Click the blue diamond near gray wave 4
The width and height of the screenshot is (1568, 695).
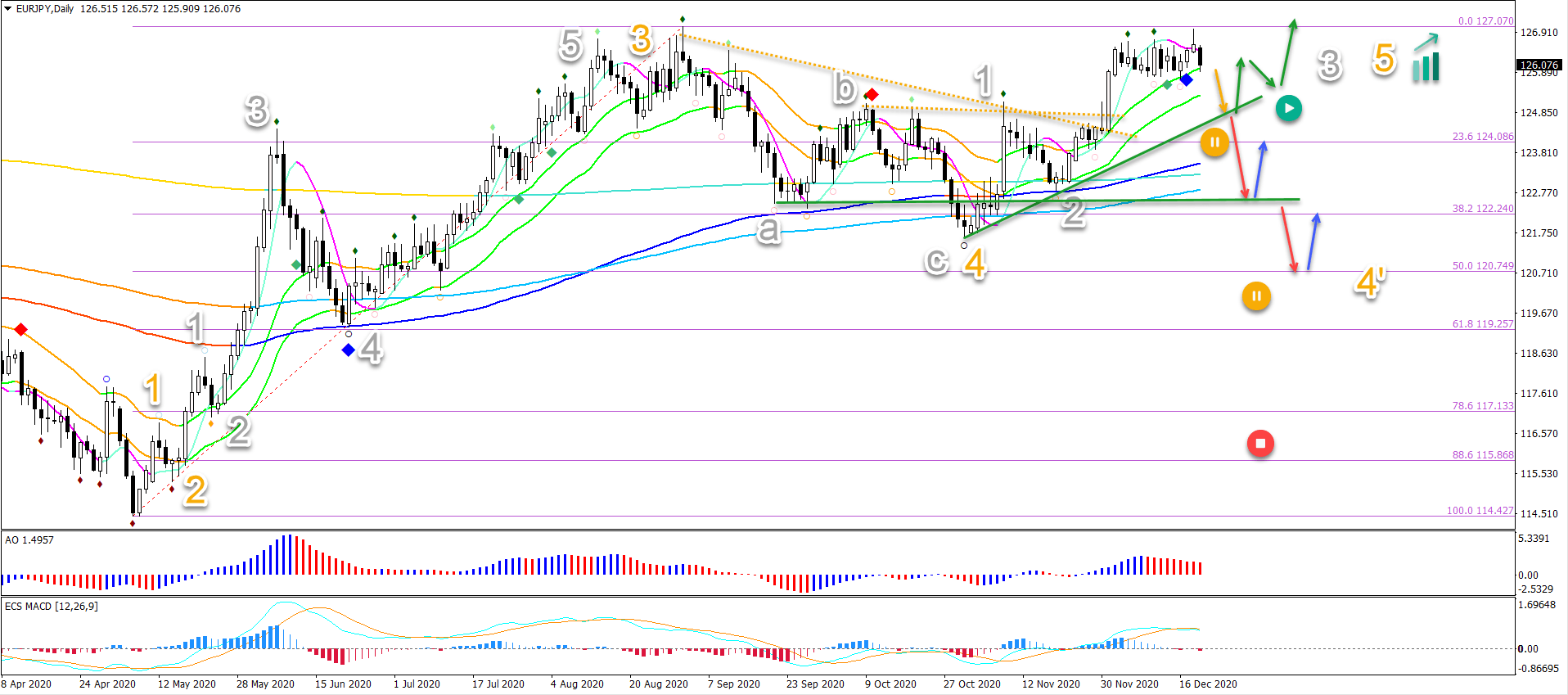click(348, 350)
